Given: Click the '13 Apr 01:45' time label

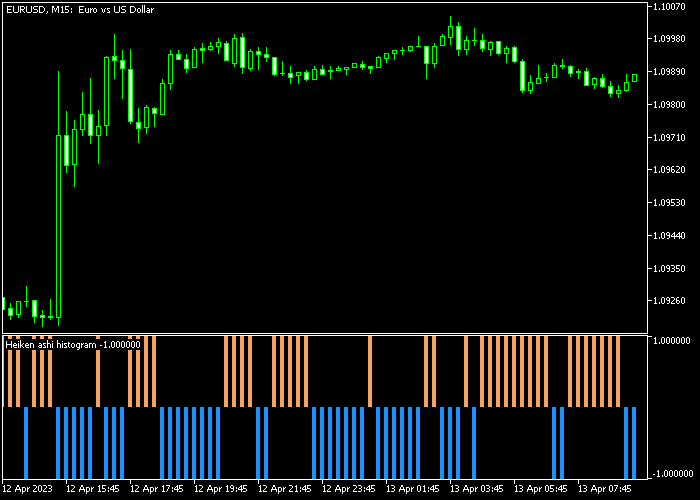Looking at the screenshot, I should pos(413,488).
